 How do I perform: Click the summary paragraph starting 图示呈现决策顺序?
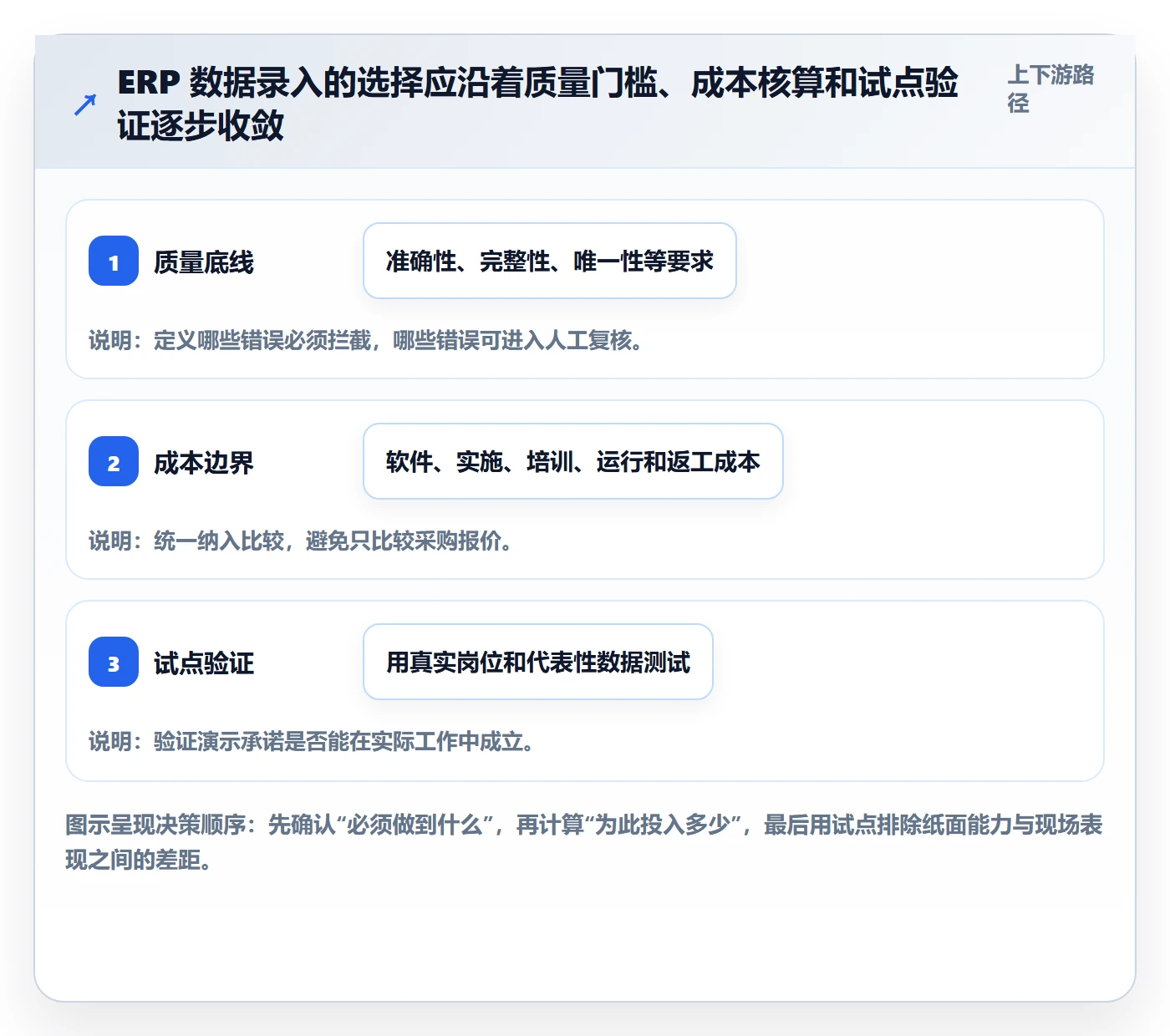584,842
